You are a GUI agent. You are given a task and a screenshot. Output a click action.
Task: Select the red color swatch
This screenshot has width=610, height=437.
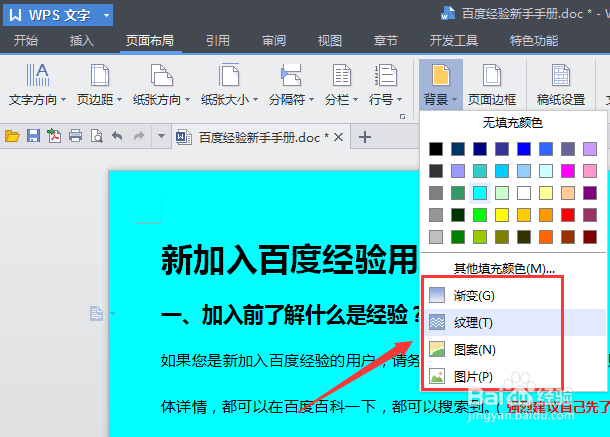[x=568, y=215]
